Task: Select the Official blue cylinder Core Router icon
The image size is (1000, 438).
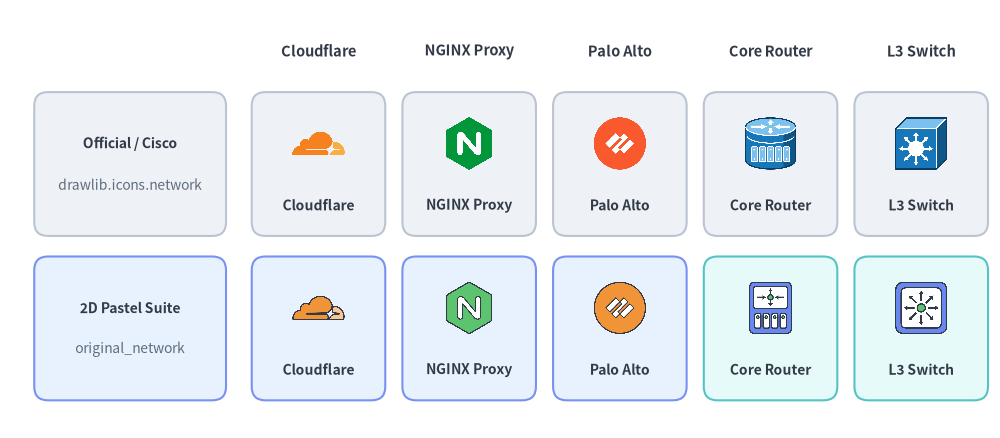Action: coord(770,143)
